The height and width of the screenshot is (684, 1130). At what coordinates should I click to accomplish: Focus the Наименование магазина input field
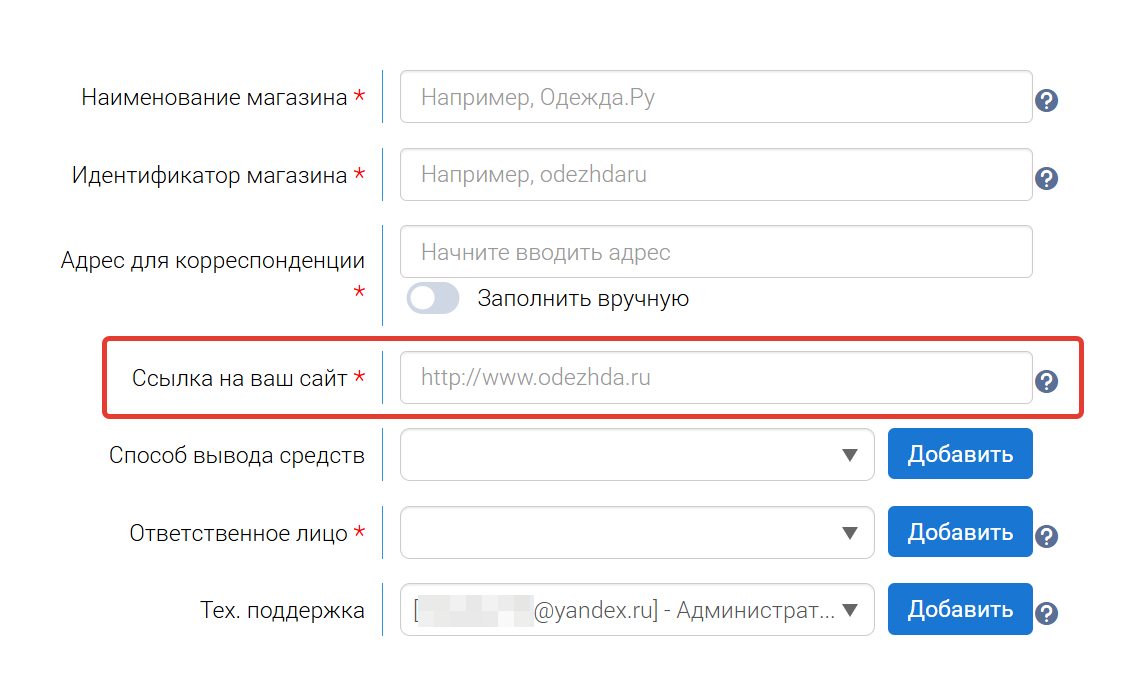(716, 97)
